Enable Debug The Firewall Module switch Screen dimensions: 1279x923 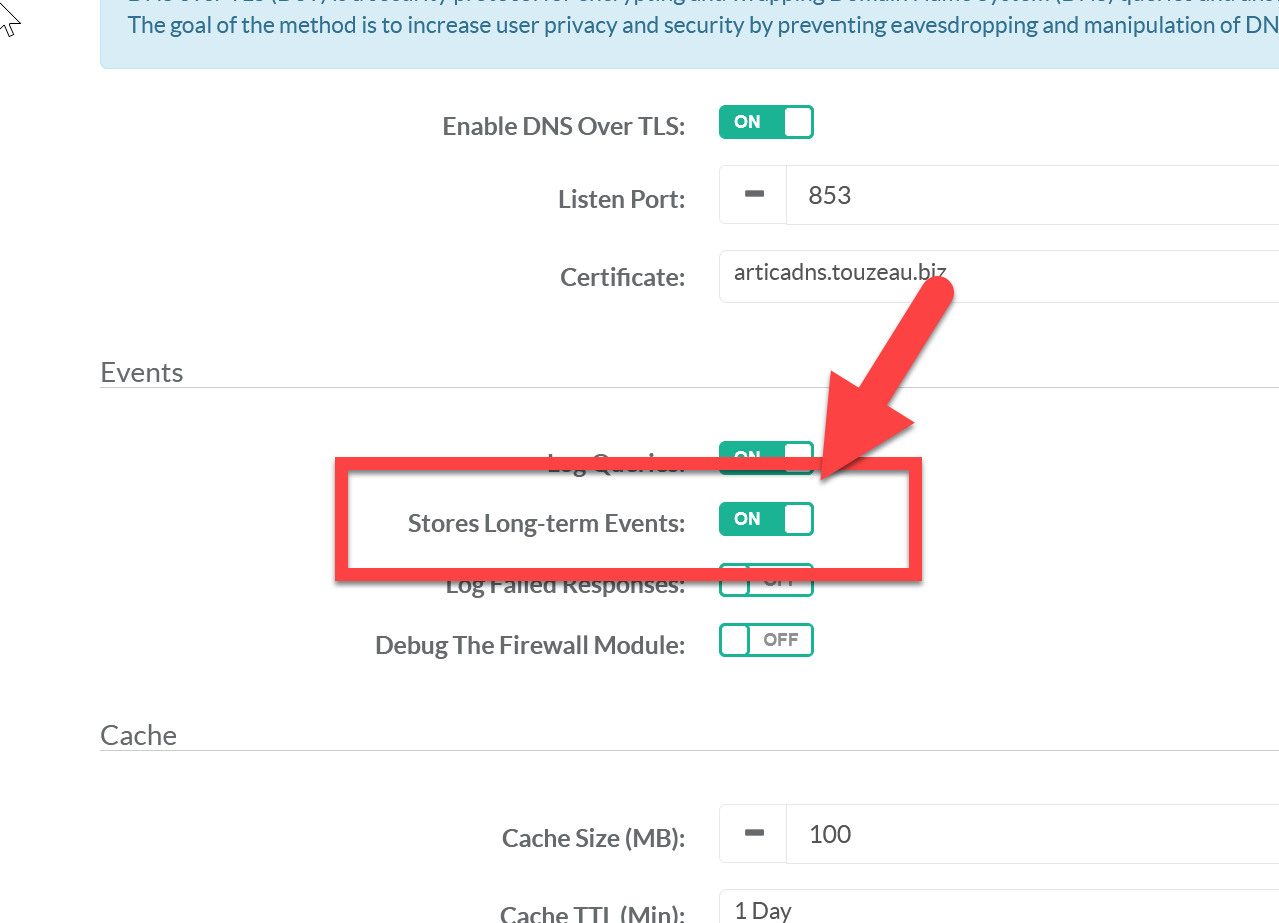coord(766,640)
